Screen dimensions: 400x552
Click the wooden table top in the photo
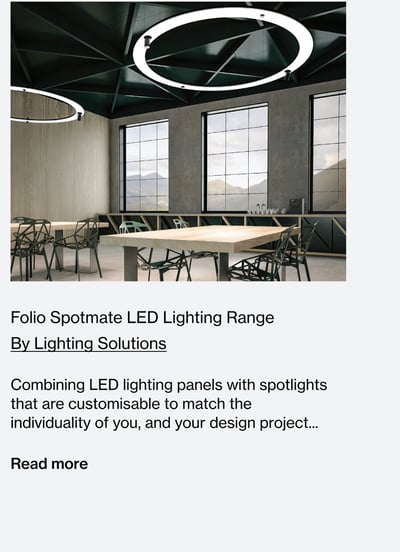coord(201,237)
